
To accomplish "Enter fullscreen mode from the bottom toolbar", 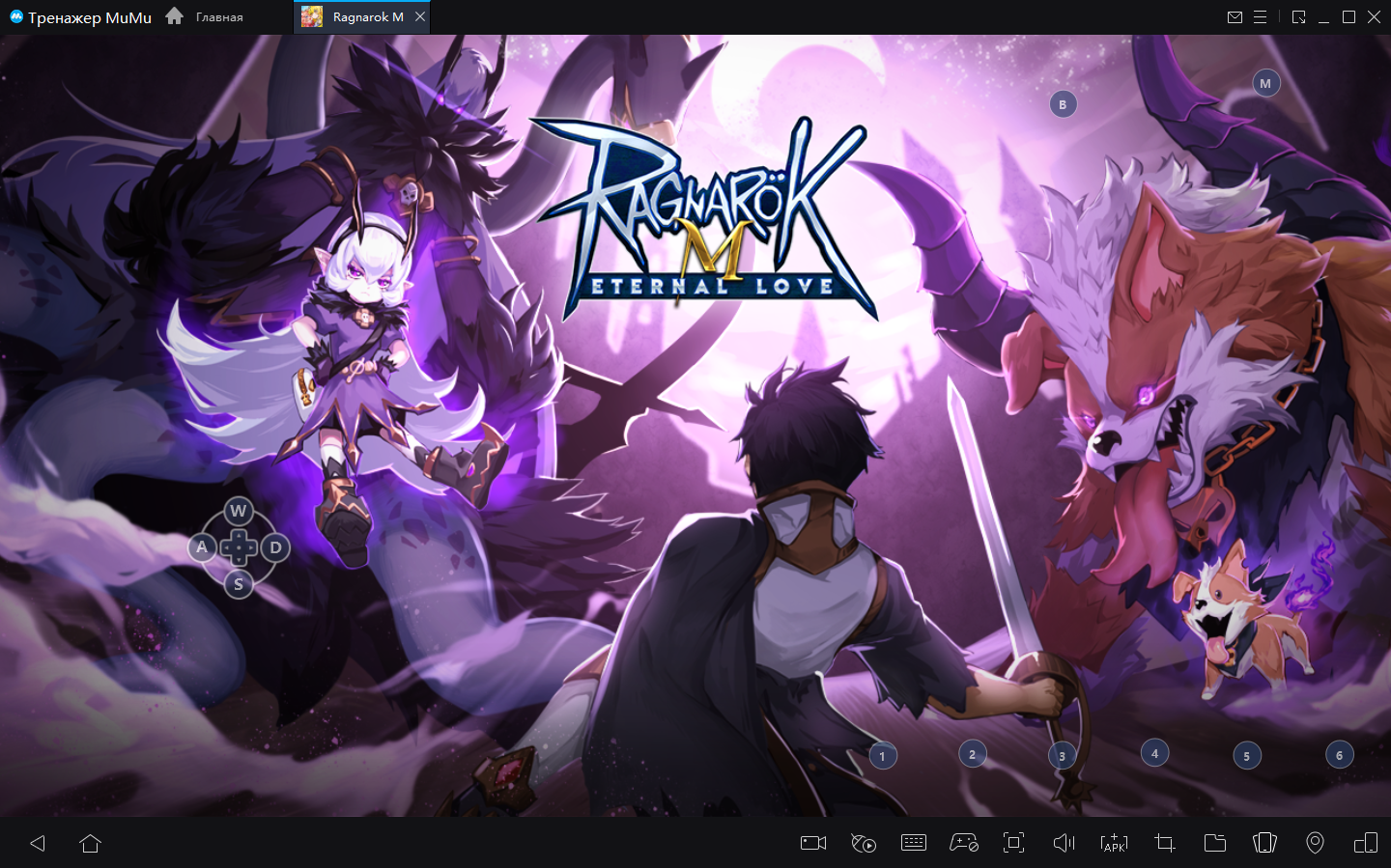I will point(1013,843).
